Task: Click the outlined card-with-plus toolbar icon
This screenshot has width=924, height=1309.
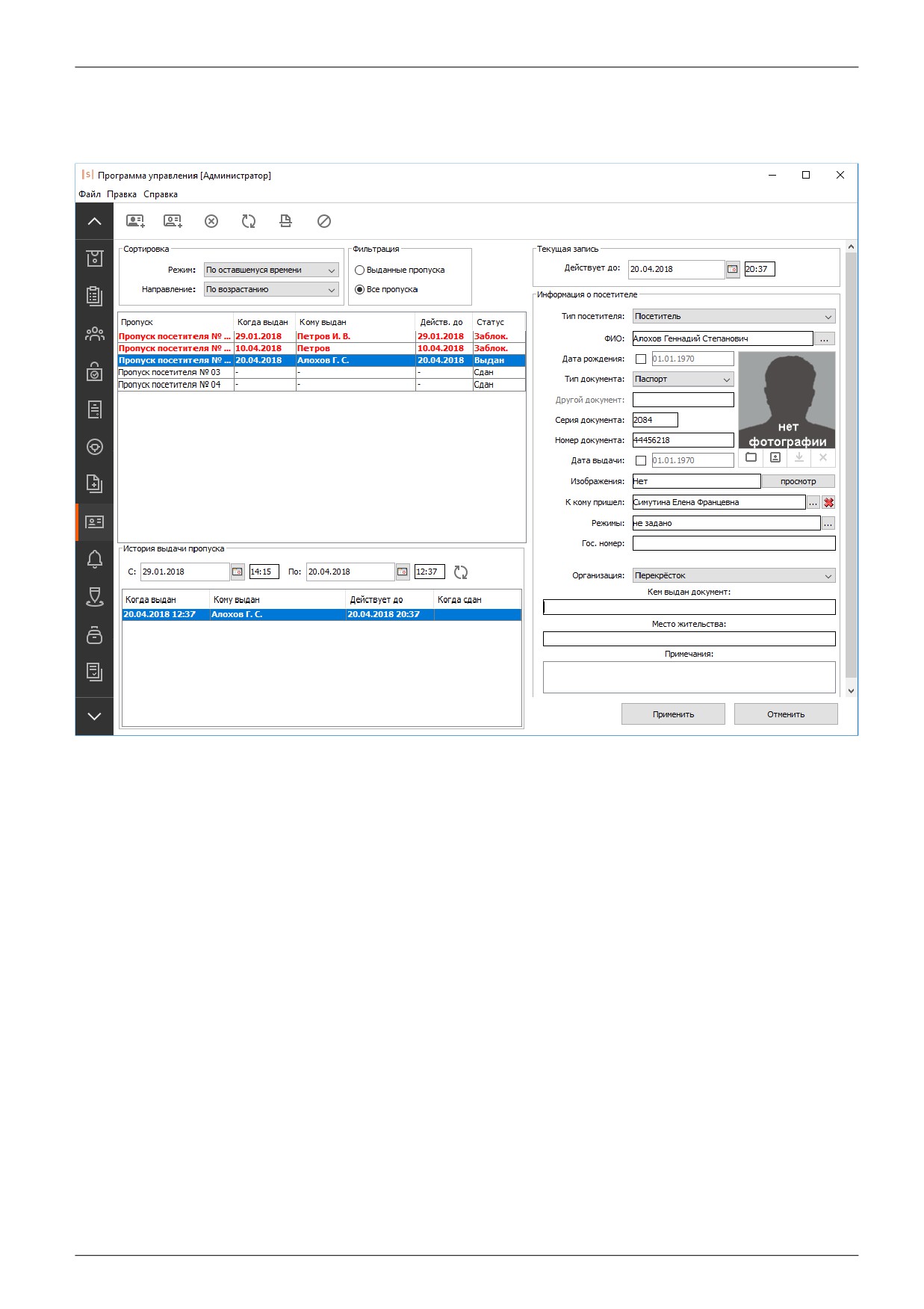Action: coord(173,221)
